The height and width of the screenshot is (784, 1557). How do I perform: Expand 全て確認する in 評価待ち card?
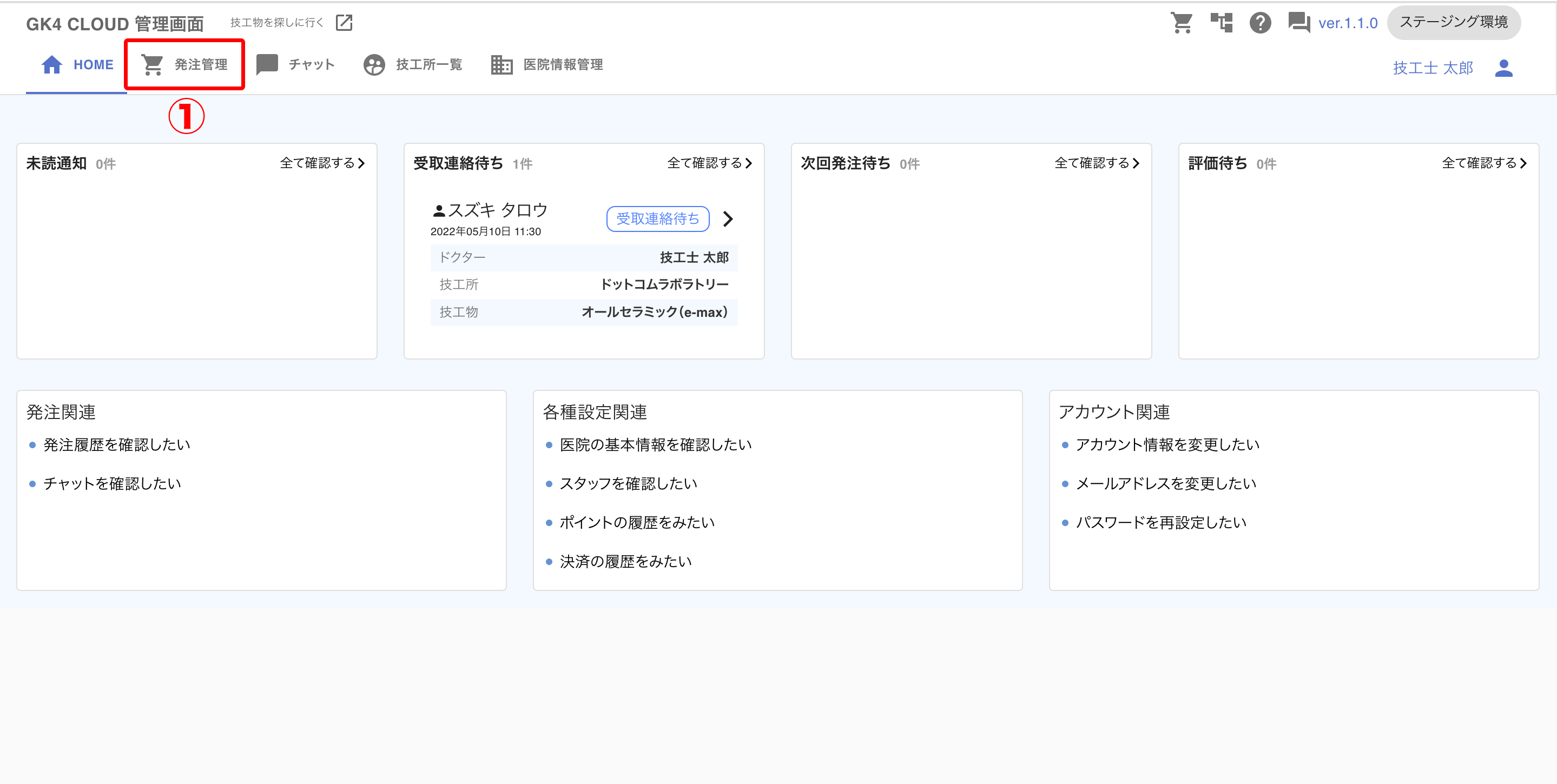1484,163
